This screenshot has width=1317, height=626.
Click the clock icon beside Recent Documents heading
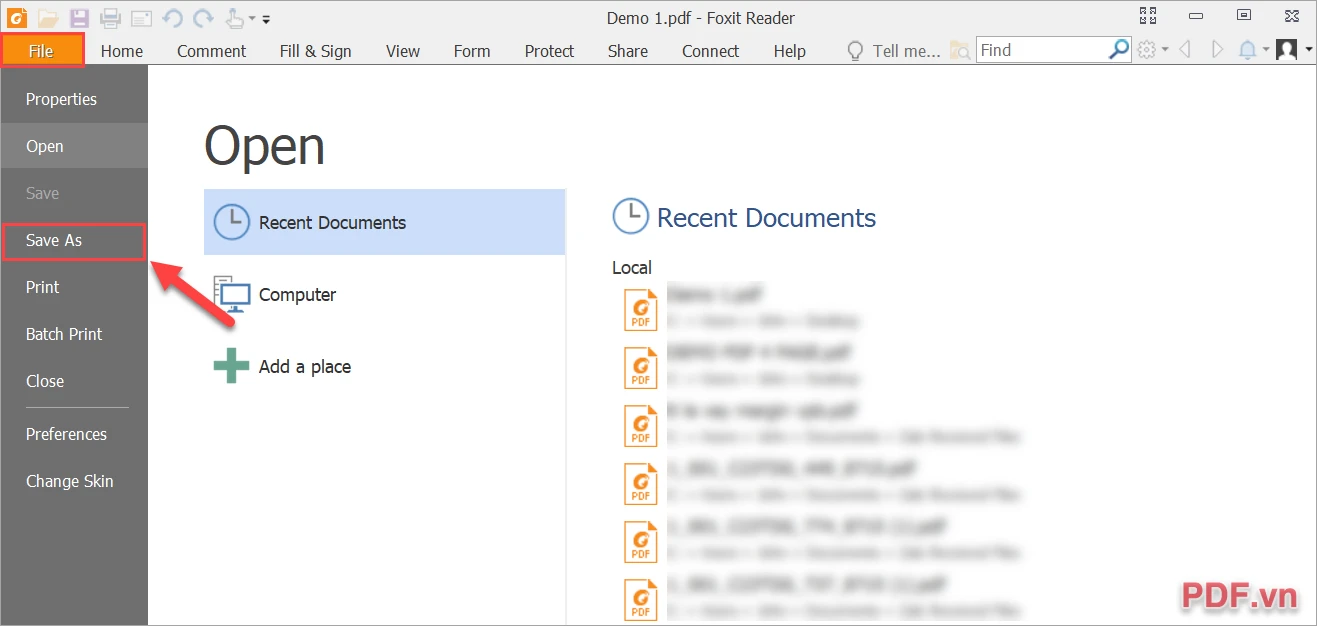(630, 217)
